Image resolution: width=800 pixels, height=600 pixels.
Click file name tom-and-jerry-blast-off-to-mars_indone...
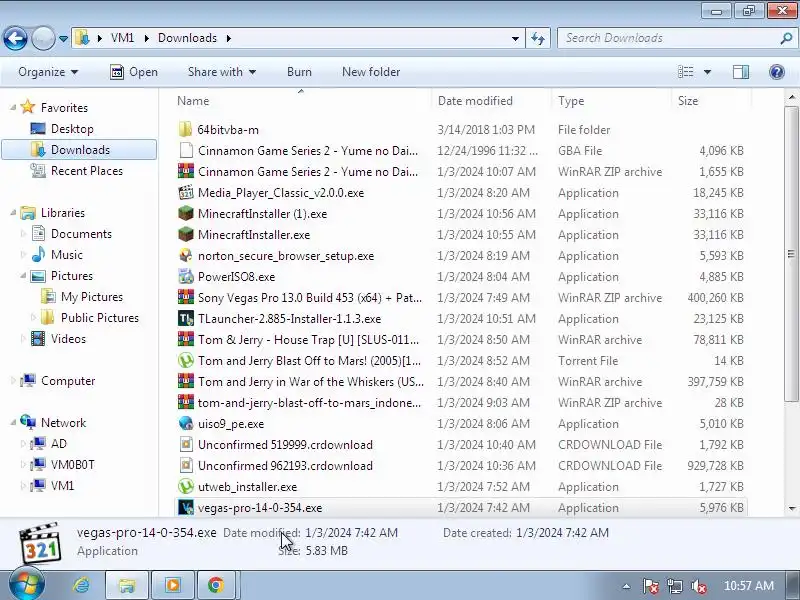(x=309, y=403)
